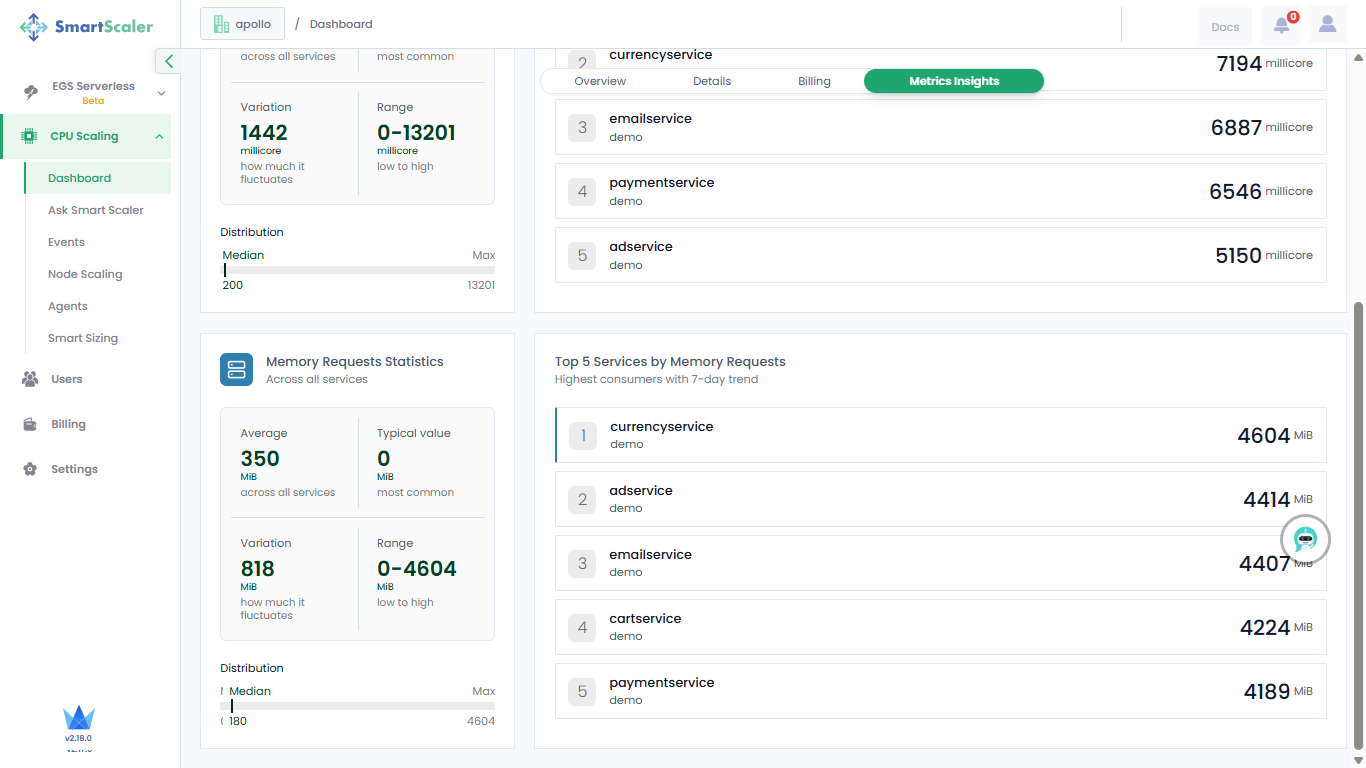1366x768 pixels.
Task: Open Node Scaling in the sidebar
Action: [85, 274]
